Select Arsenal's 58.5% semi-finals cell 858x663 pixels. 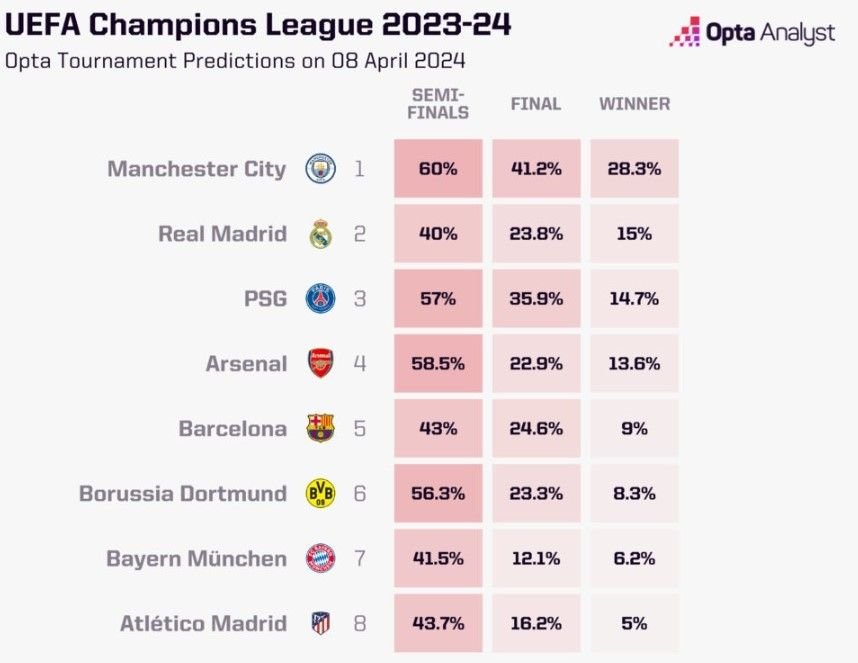(438, 363)
